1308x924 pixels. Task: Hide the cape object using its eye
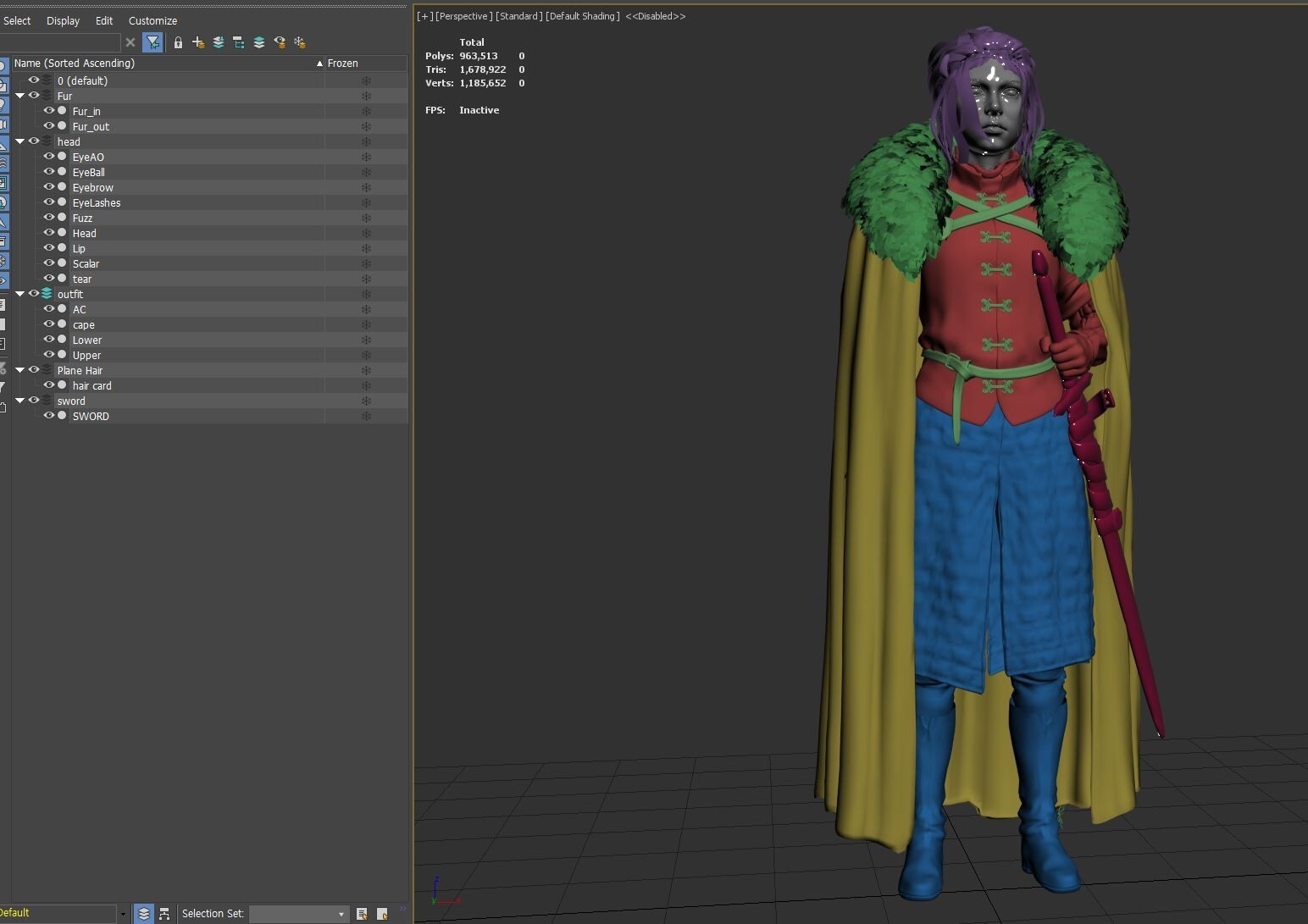[x=49, y=324]
